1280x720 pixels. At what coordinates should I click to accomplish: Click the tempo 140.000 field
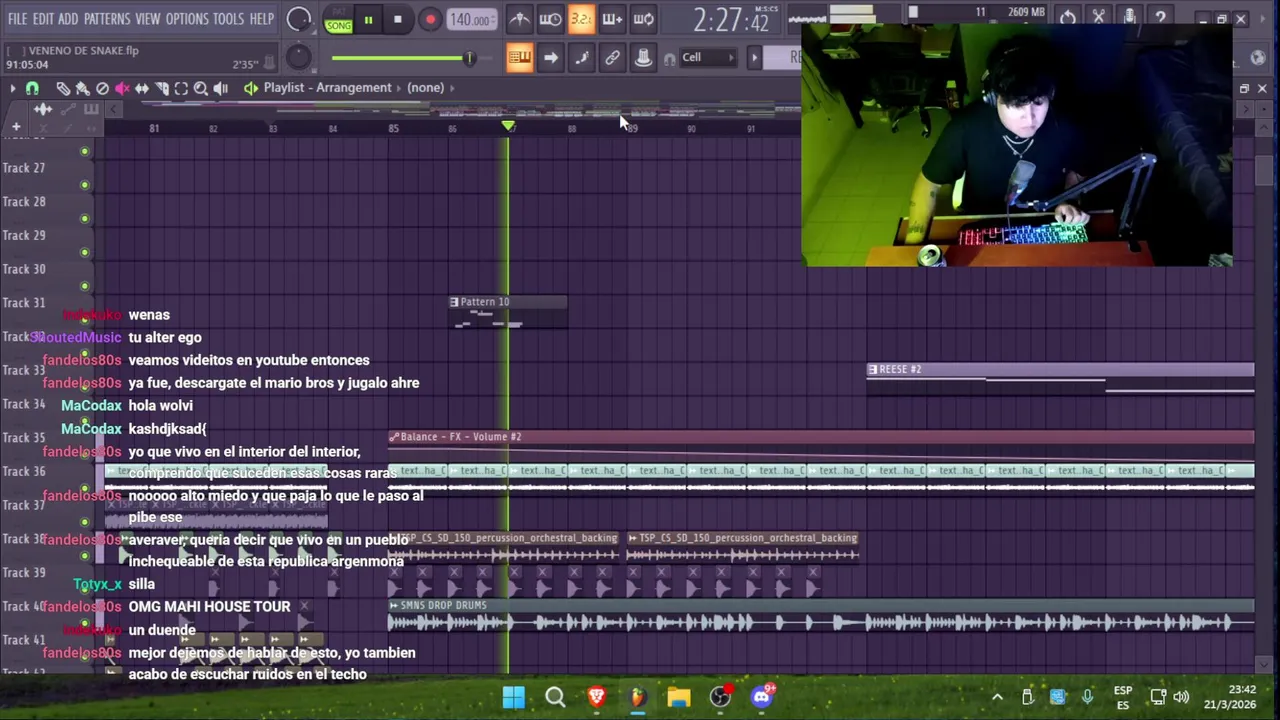click(x=470, y=19)
